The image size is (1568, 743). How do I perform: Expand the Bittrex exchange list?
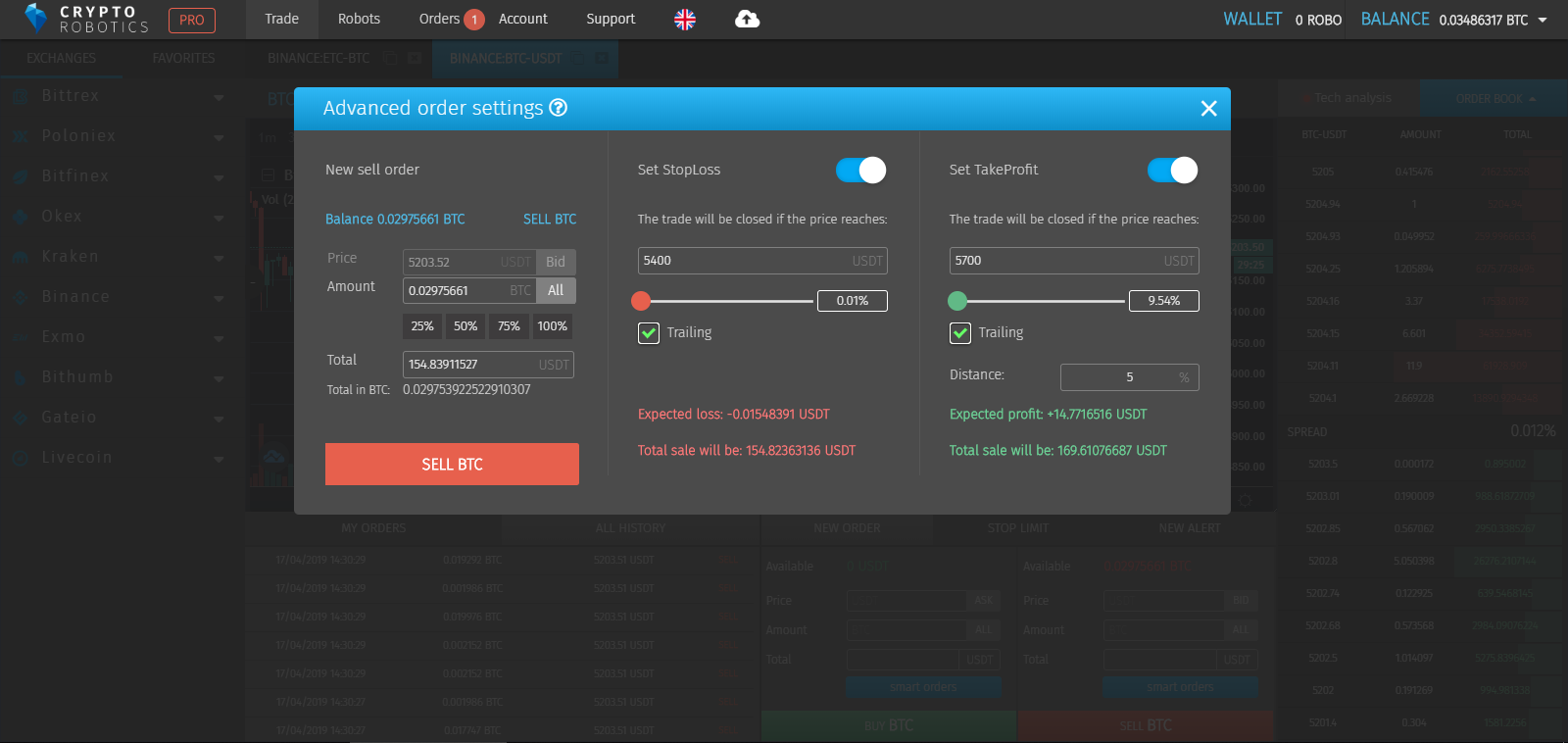(x=219, y=98)
